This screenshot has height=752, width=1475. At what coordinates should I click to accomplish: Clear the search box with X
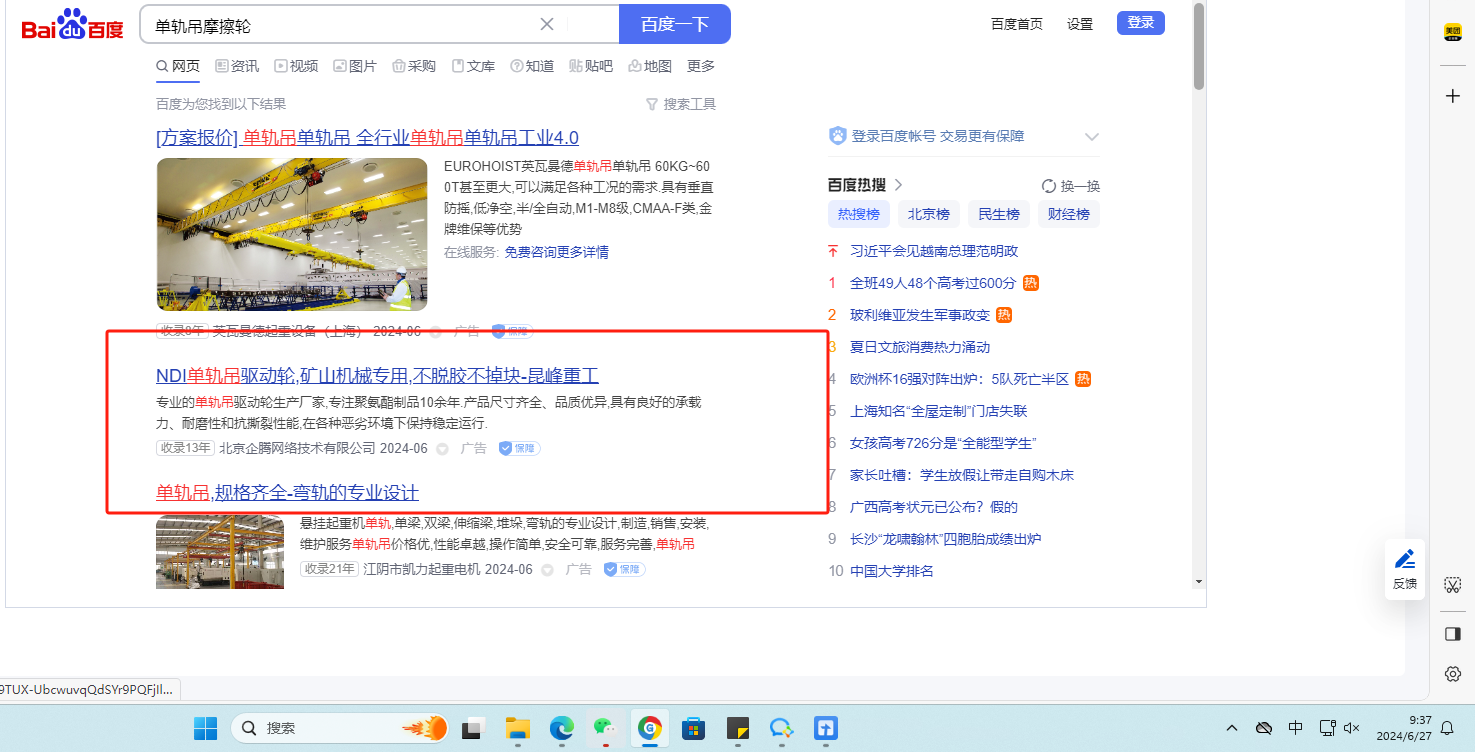547,24
